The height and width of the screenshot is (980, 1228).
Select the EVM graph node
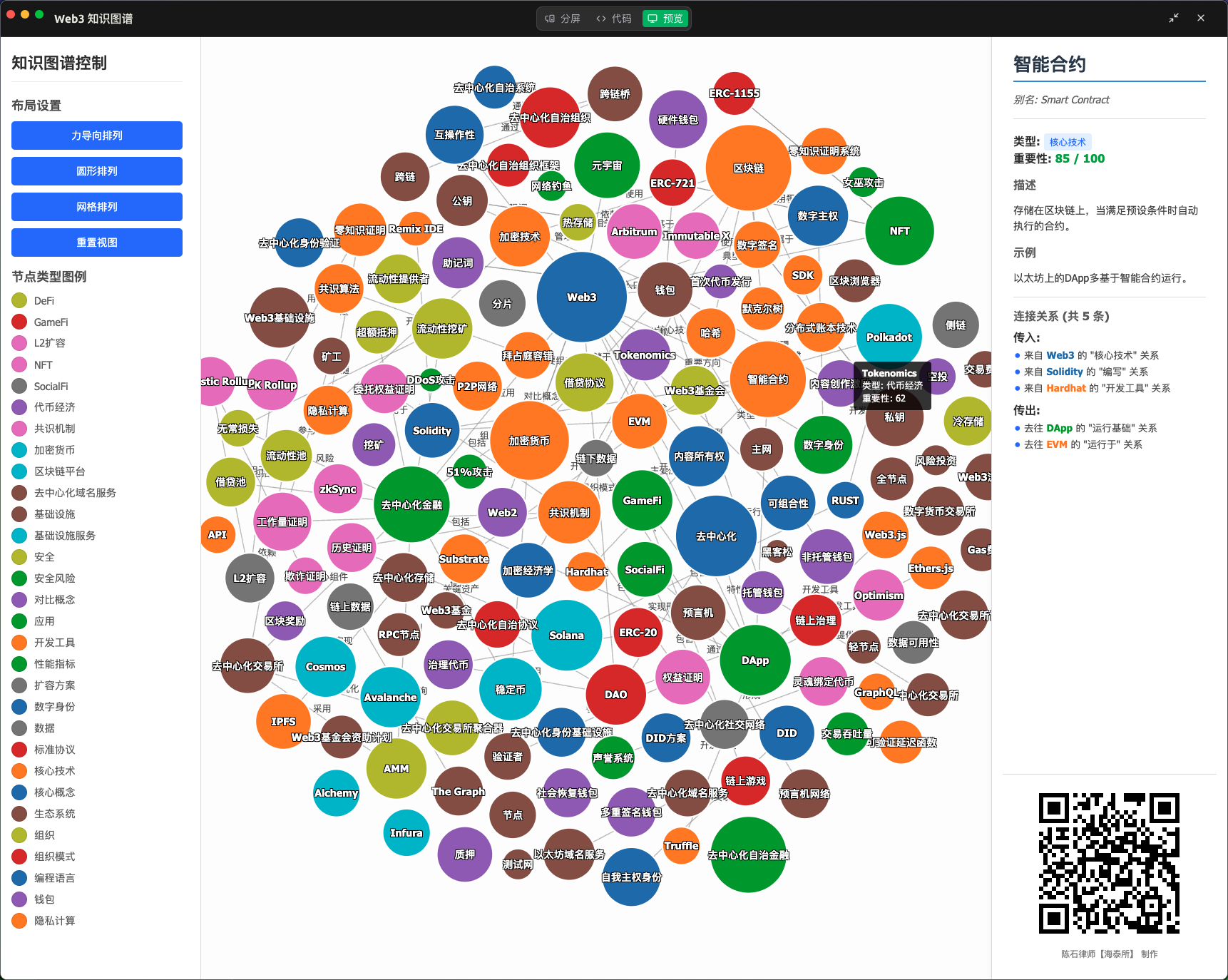(x=640, y=422)
